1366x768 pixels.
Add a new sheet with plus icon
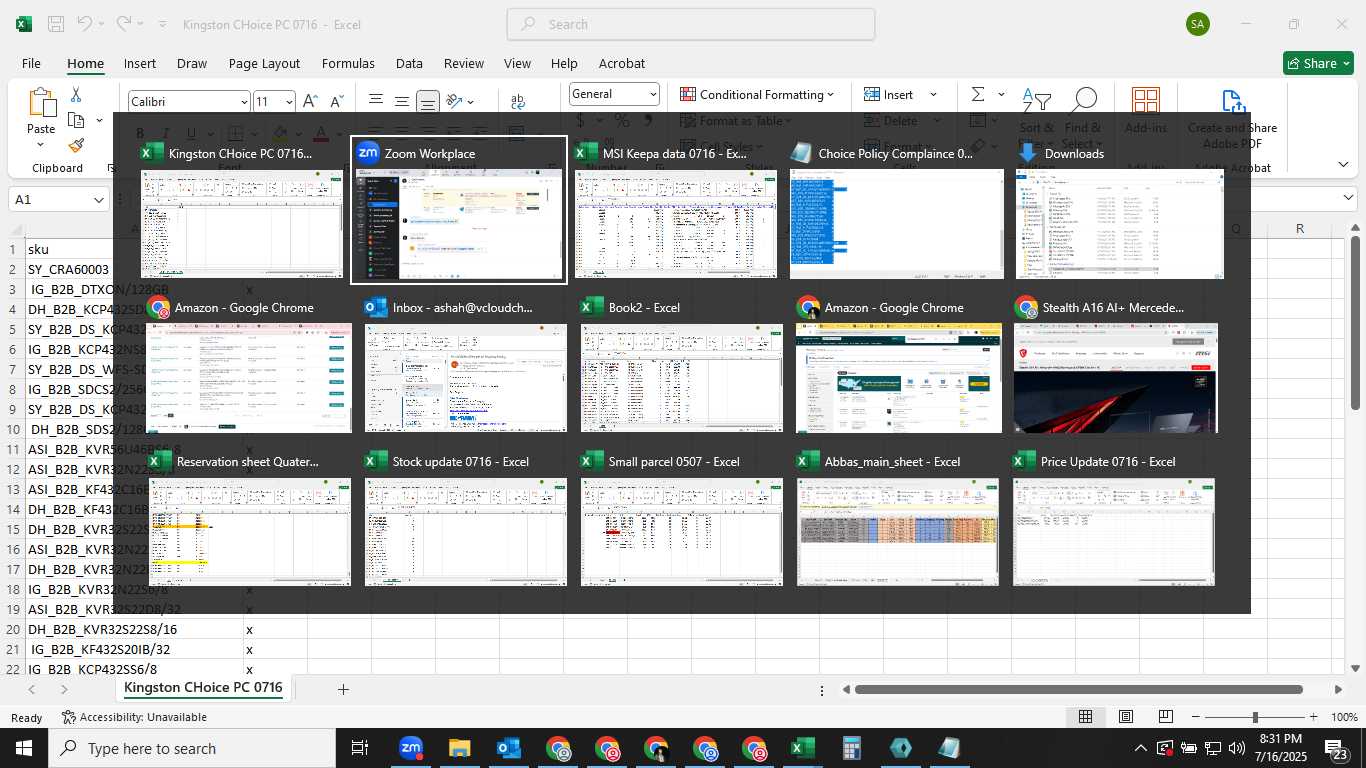click(x=343, y=689)
